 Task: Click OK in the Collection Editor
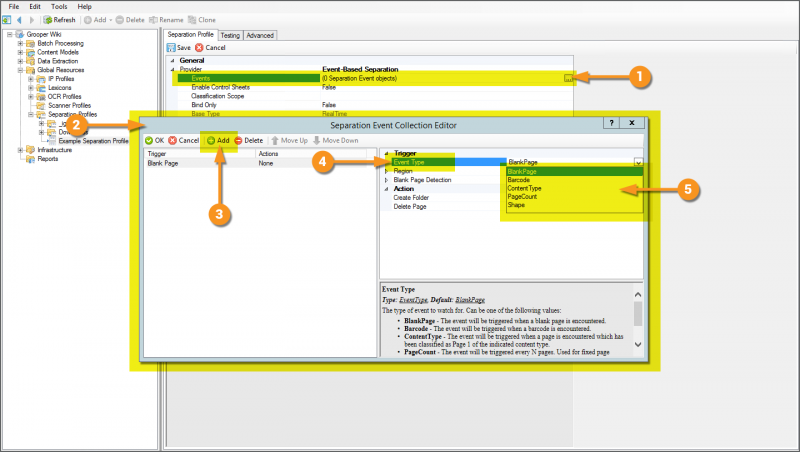154,140
